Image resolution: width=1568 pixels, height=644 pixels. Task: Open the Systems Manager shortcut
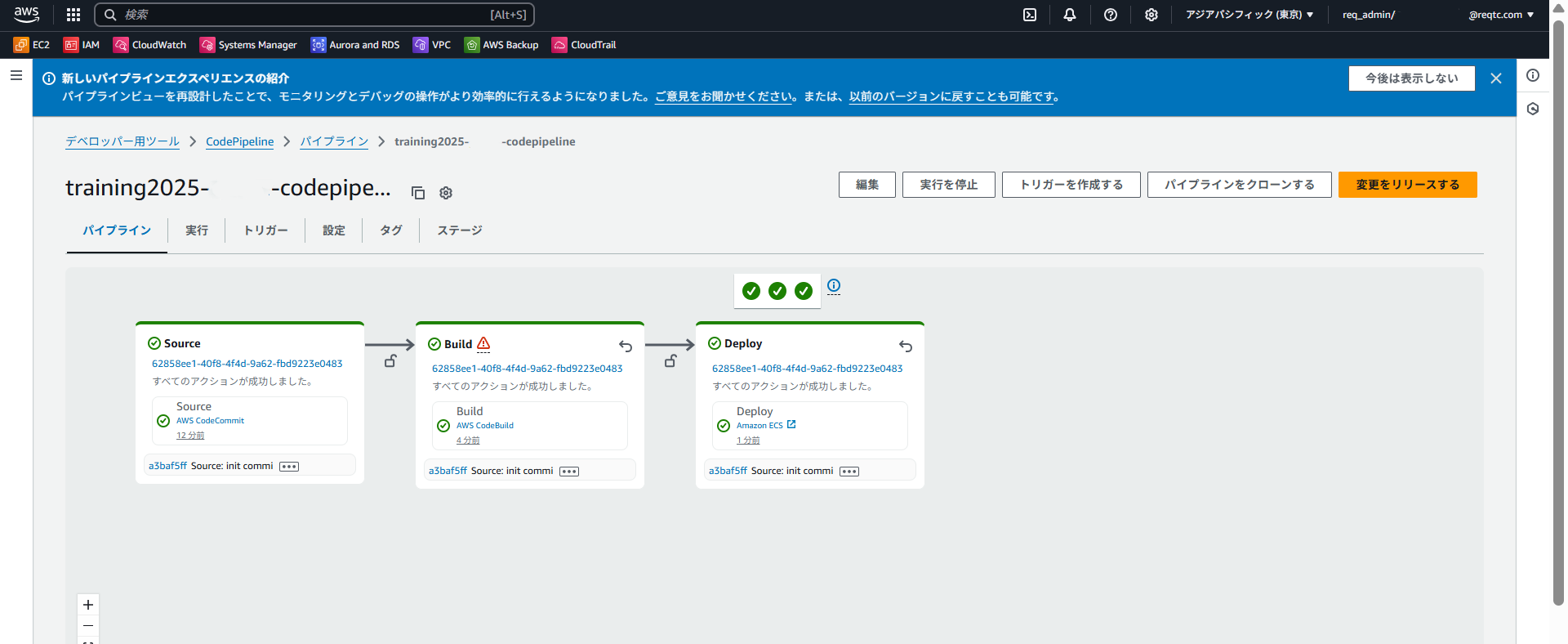(248, 45)
